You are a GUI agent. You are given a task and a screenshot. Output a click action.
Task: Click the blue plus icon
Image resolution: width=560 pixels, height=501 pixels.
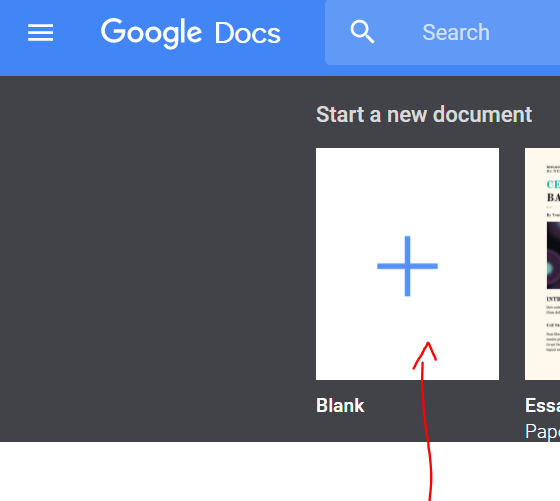[x=407, y=266]
